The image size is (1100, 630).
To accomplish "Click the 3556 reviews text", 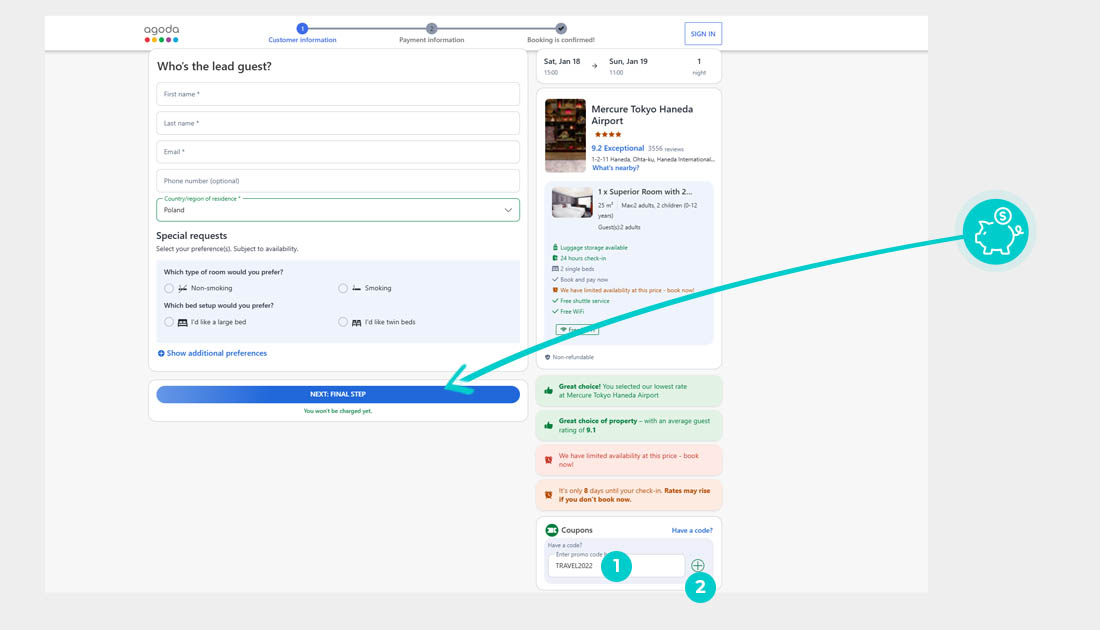I will click(666, 149).
